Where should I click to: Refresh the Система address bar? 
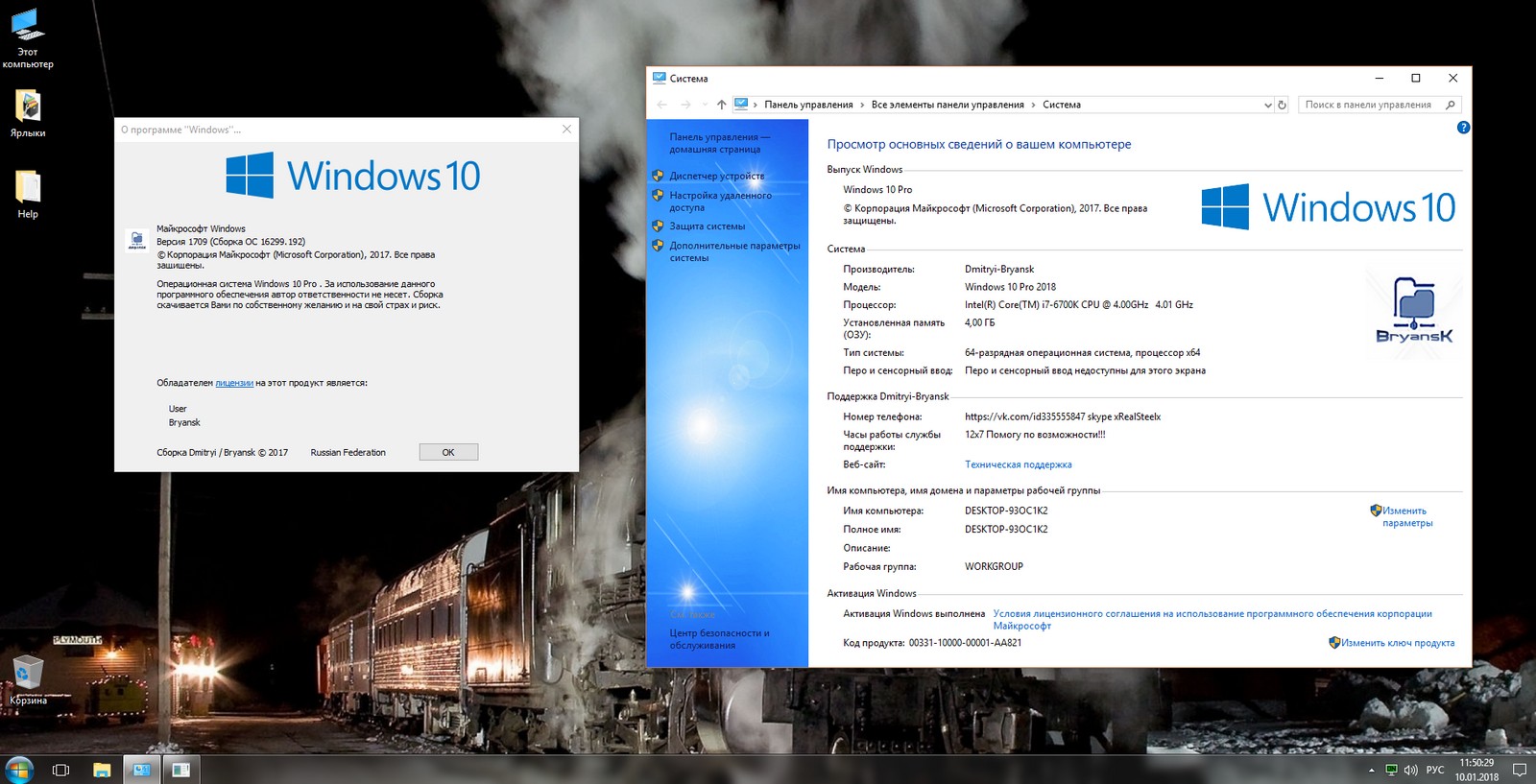coord(1282,105)
